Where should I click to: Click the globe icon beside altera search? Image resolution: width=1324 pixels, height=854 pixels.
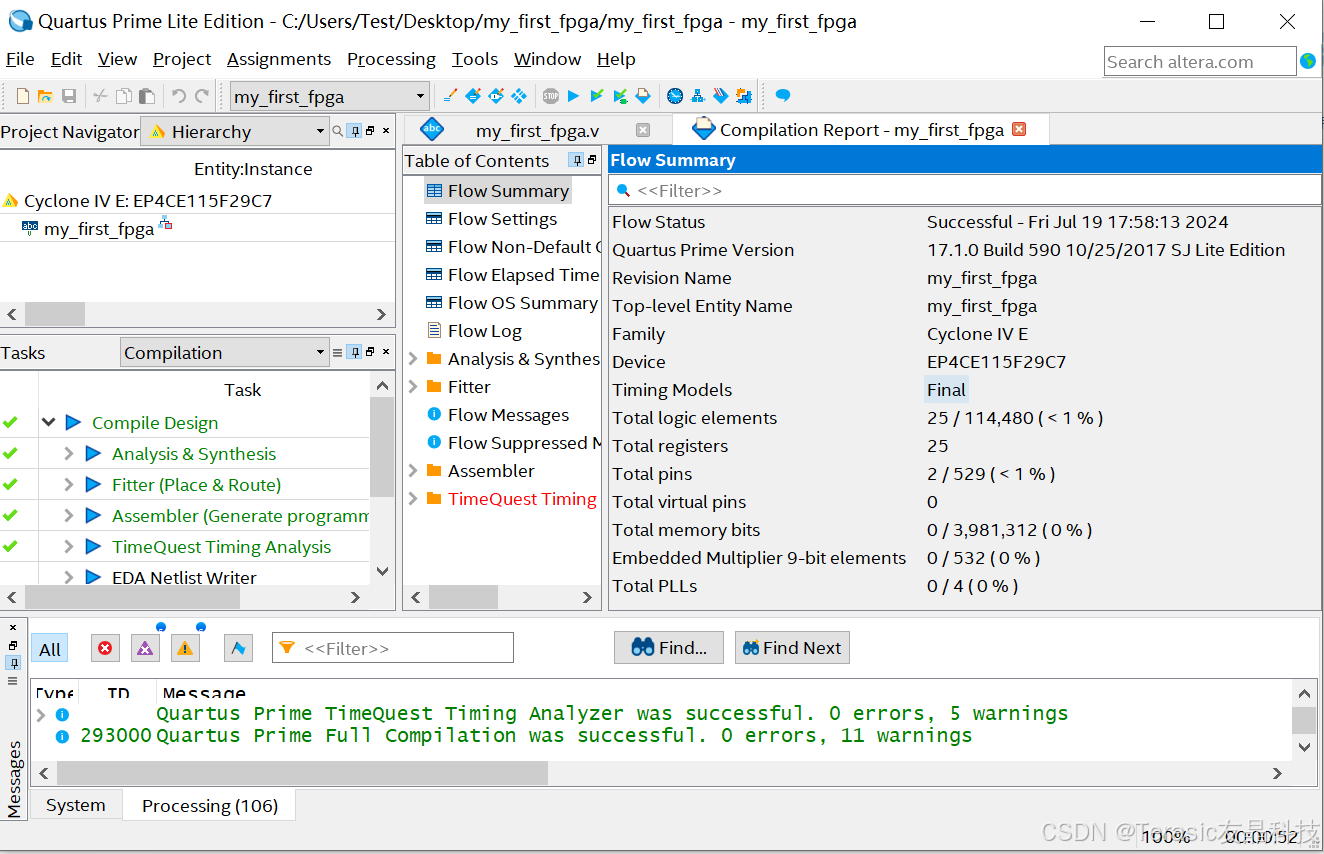tap(1308, 61)
